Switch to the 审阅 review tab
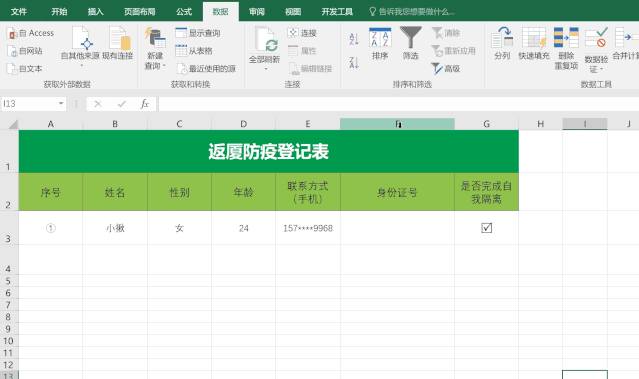 (x=257, y=11)
